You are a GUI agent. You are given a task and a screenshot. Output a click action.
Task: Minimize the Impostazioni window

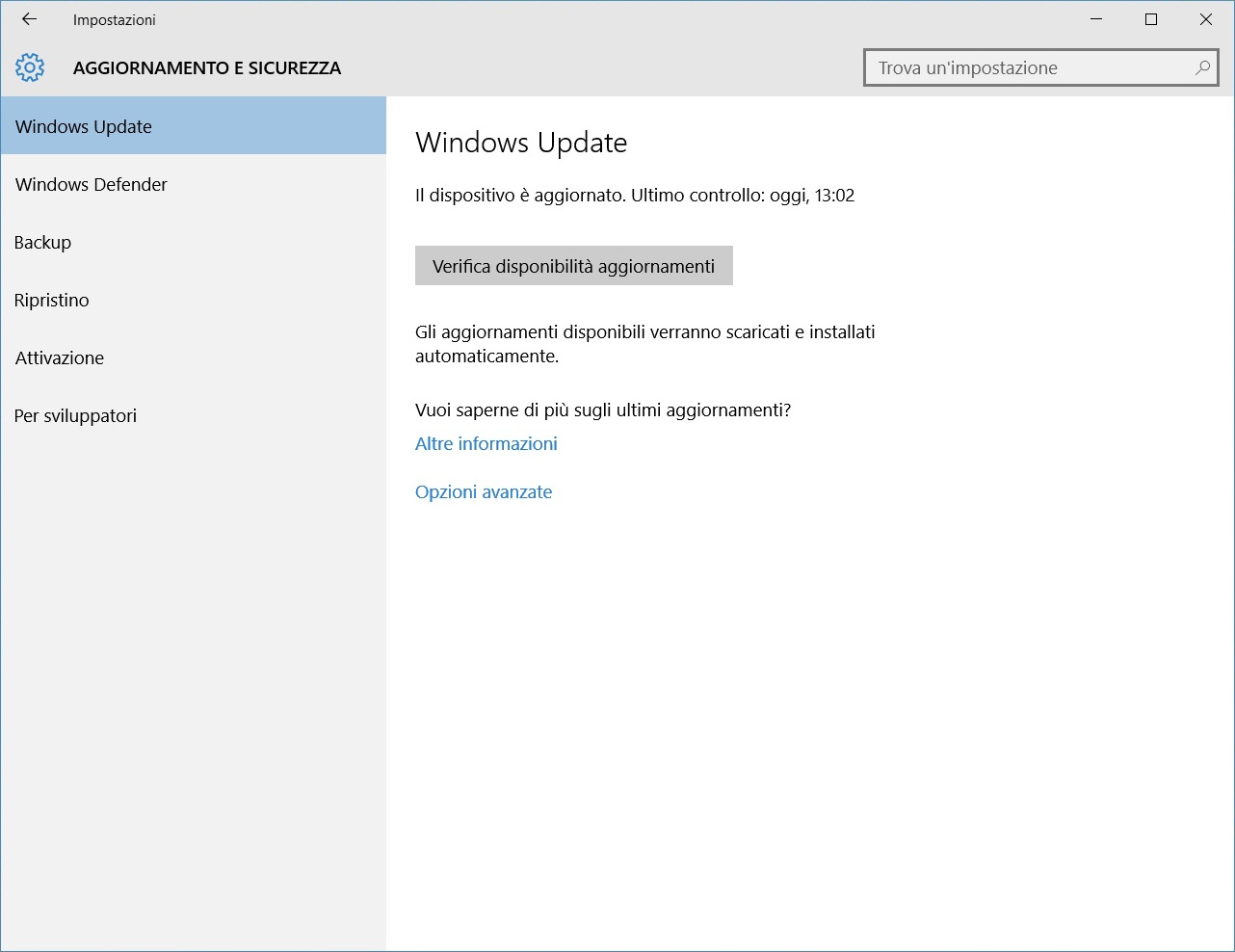click(1096, 19)
